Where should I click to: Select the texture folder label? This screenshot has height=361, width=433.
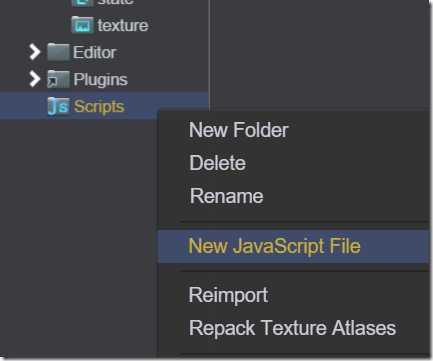pos(123,25)
